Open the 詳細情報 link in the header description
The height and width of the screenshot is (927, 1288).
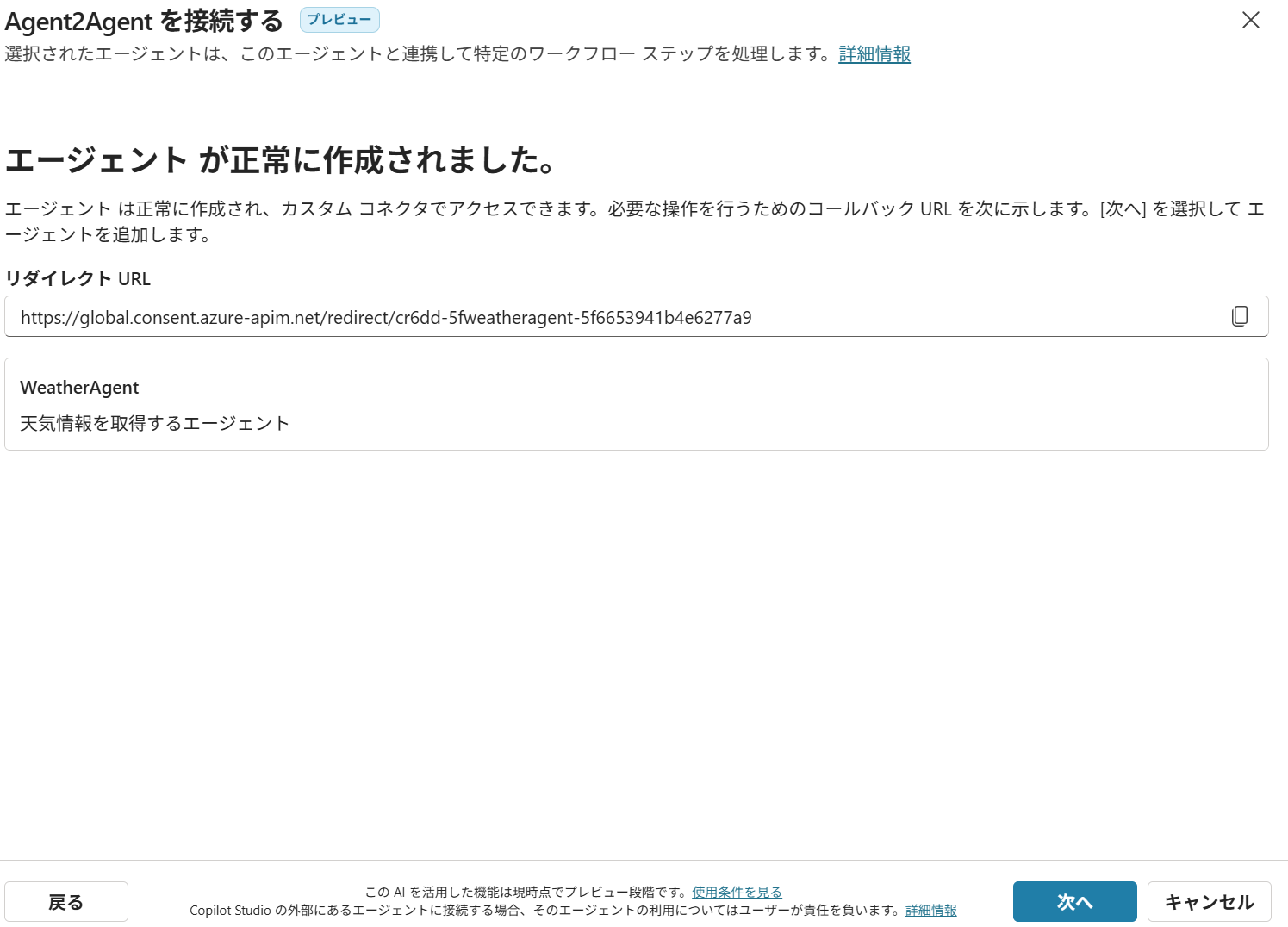coord(874,53)
